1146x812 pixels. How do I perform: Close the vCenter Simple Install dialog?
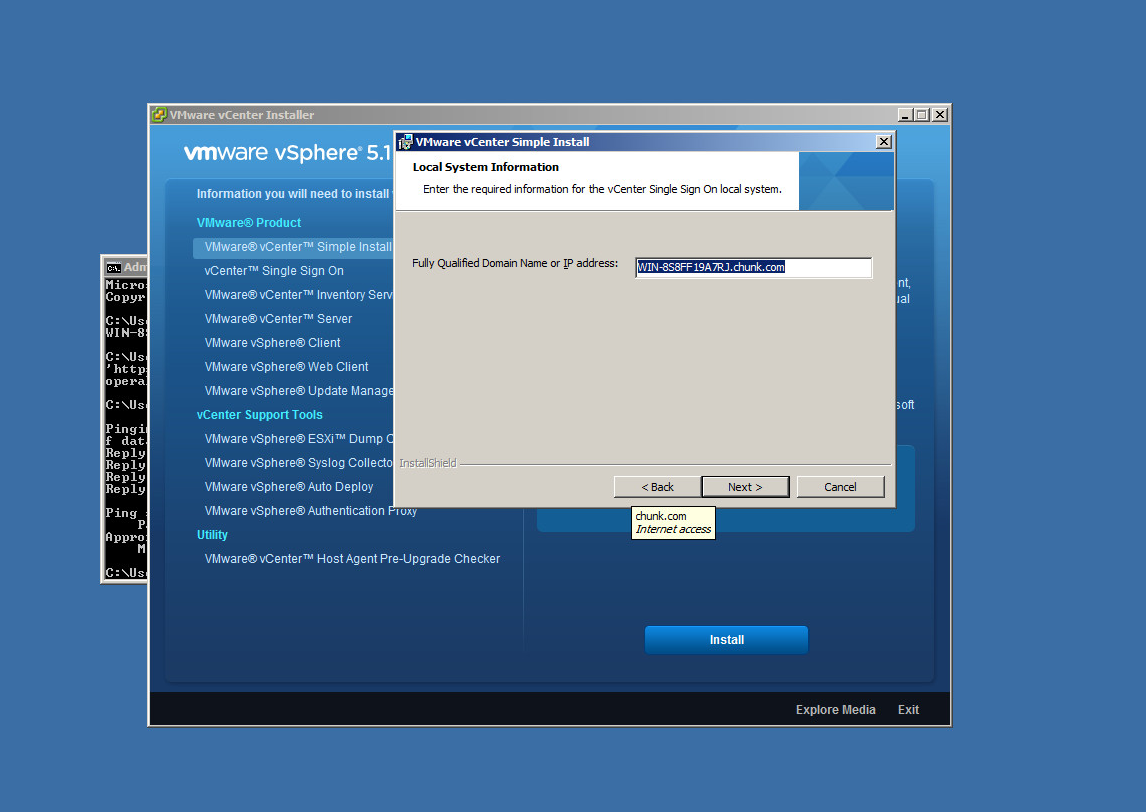(x=883, y=142)
